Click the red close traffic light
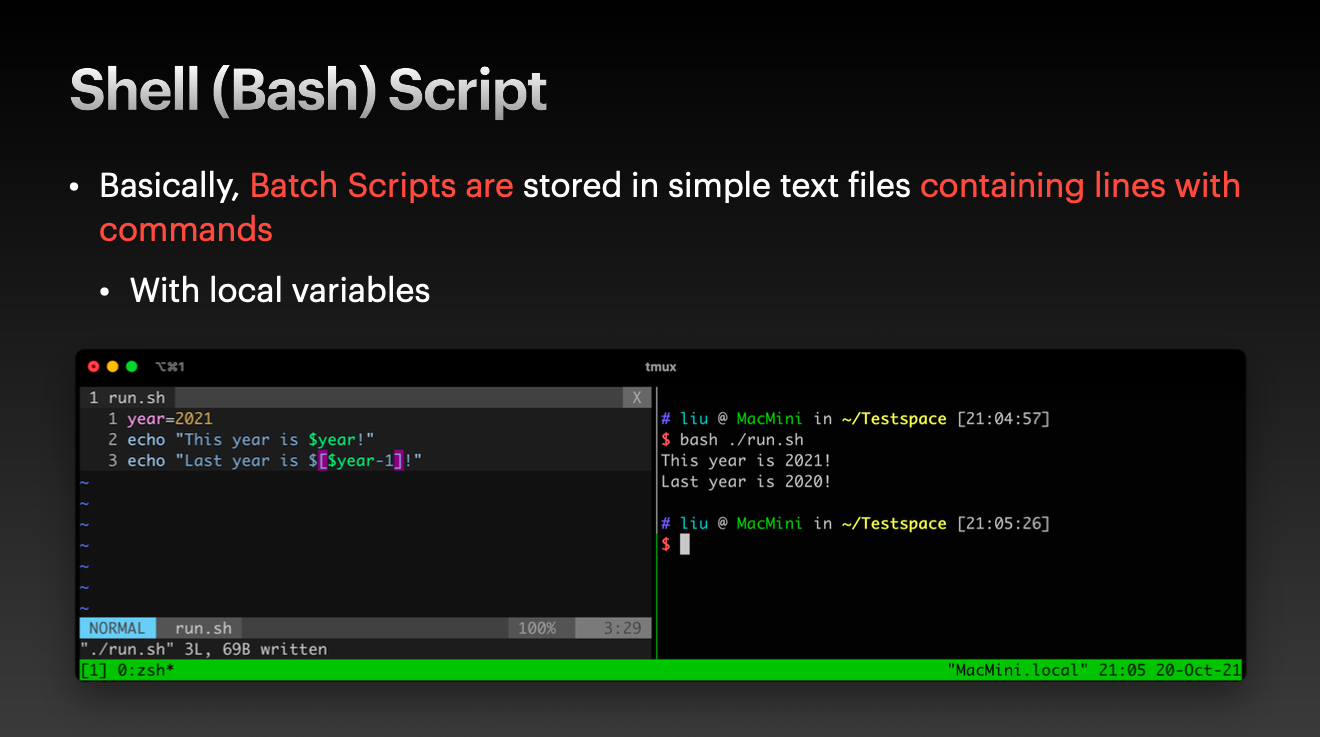 tap(93, 367)
